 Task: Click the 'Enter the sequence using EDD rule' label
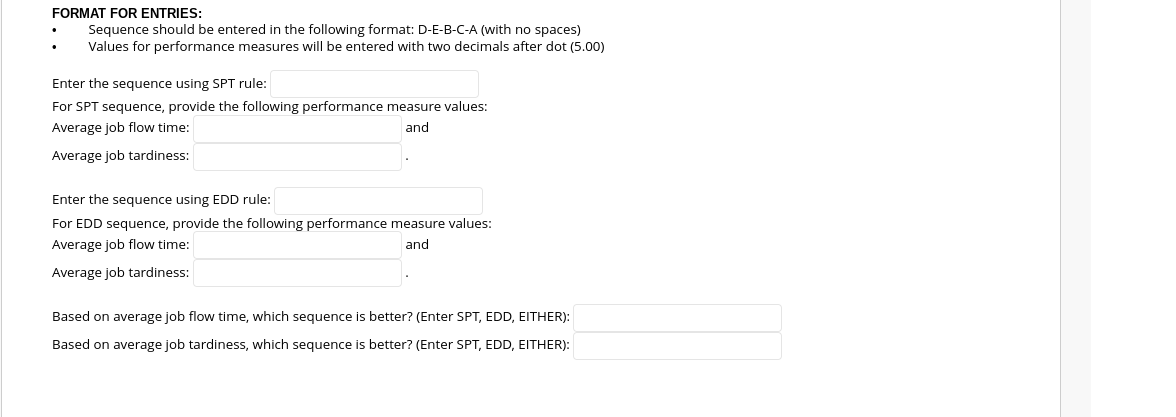point(161,201)
